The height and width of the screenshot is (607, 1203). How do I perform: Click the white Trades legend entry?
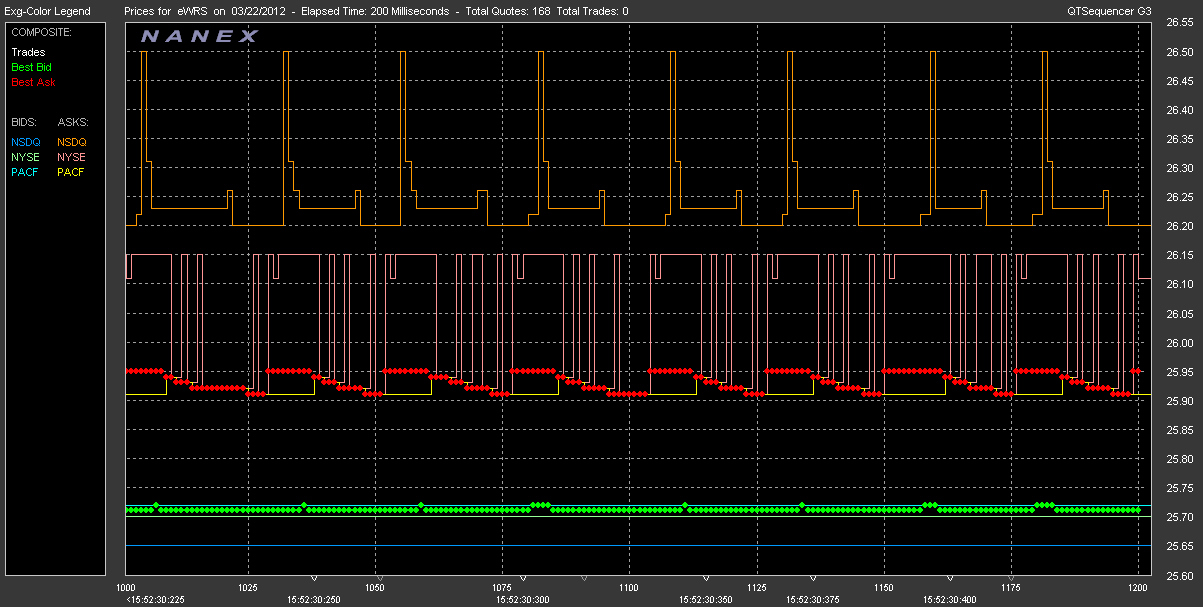[28, 52]
